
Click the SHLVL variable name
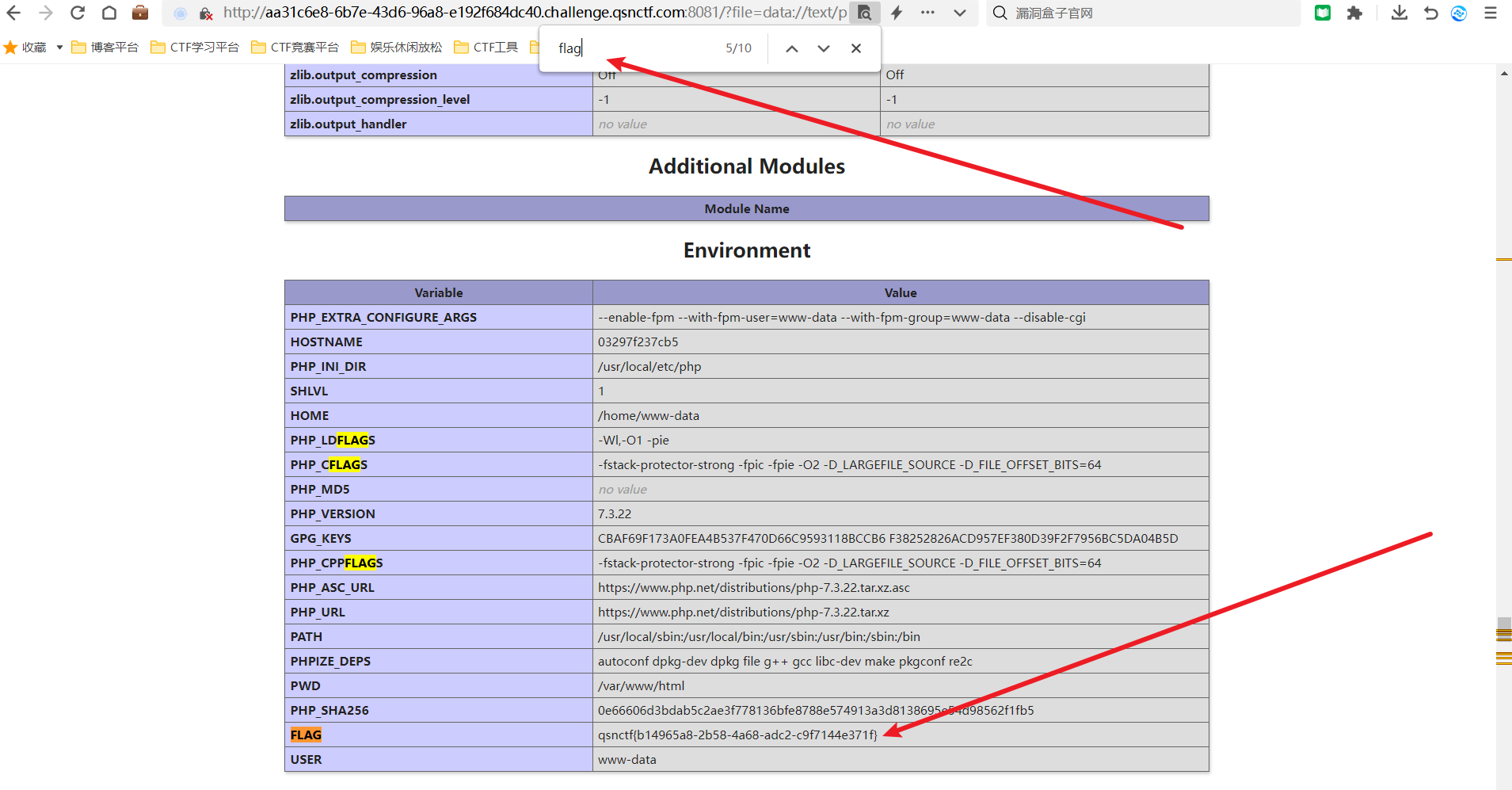pos(309,391)
